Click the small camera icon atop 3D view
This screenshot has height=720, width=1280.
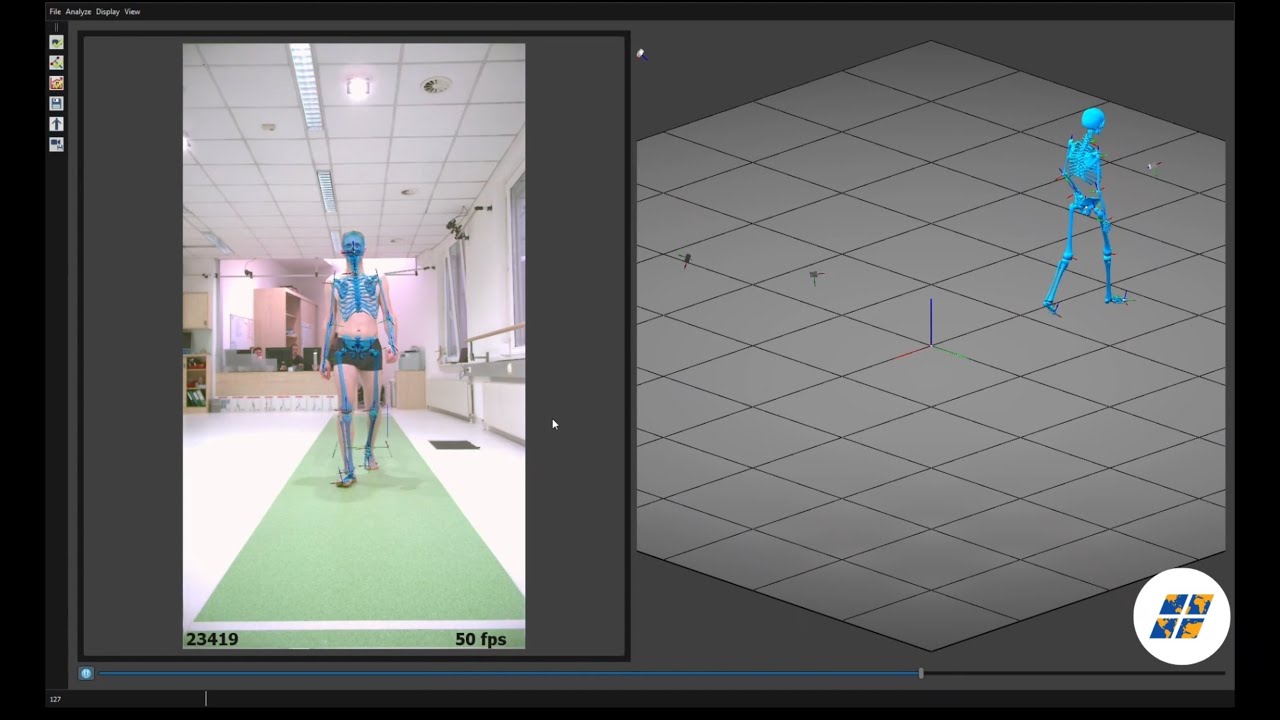[x=641, y=54]
